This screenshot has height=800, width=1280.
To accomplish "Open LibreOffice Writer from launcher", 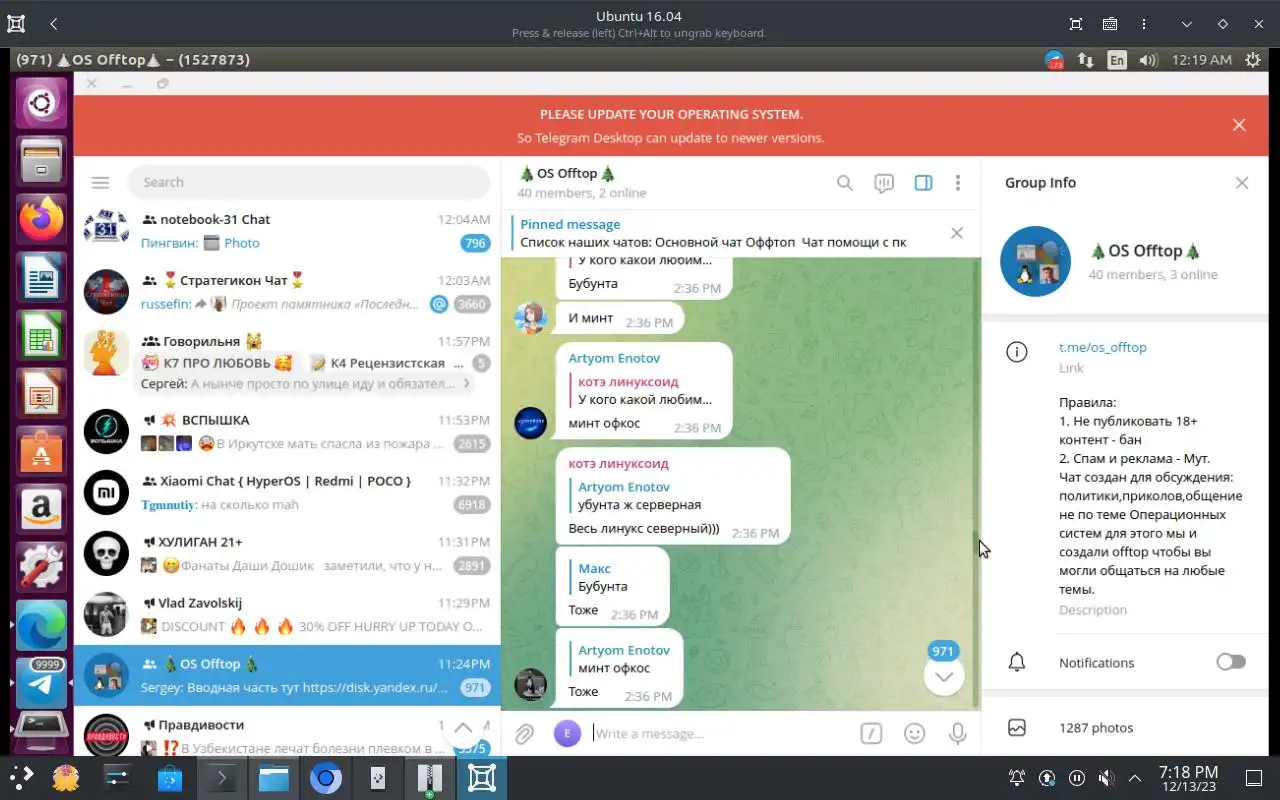I will pyautogui.click(x=41, y=277).
